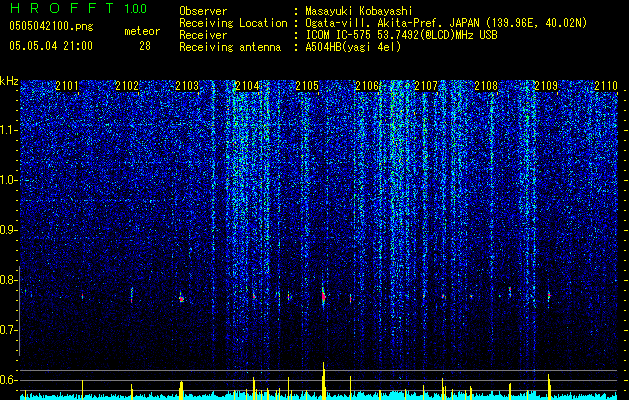Click the 2103 time marker
Viewport: 629px width, 400px height.
tap(187, 86)
